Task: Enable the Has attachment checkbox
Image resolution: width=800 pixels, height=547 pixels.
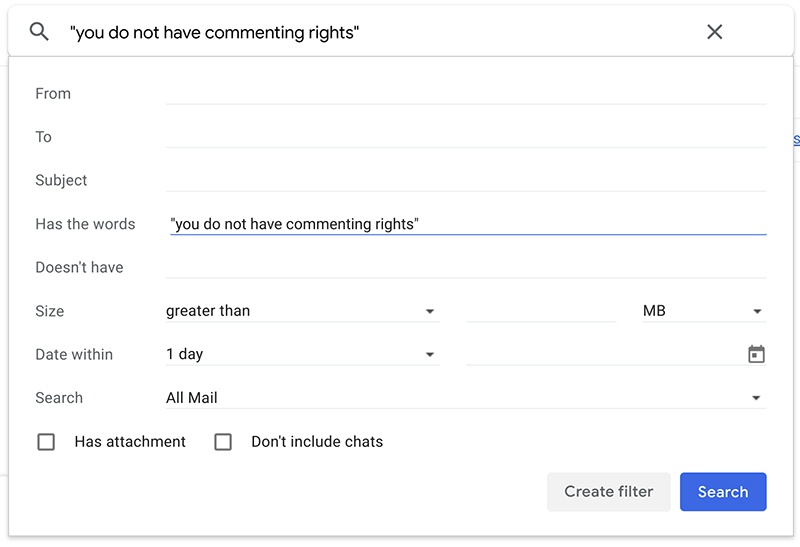Action: [x=46, y=442]
